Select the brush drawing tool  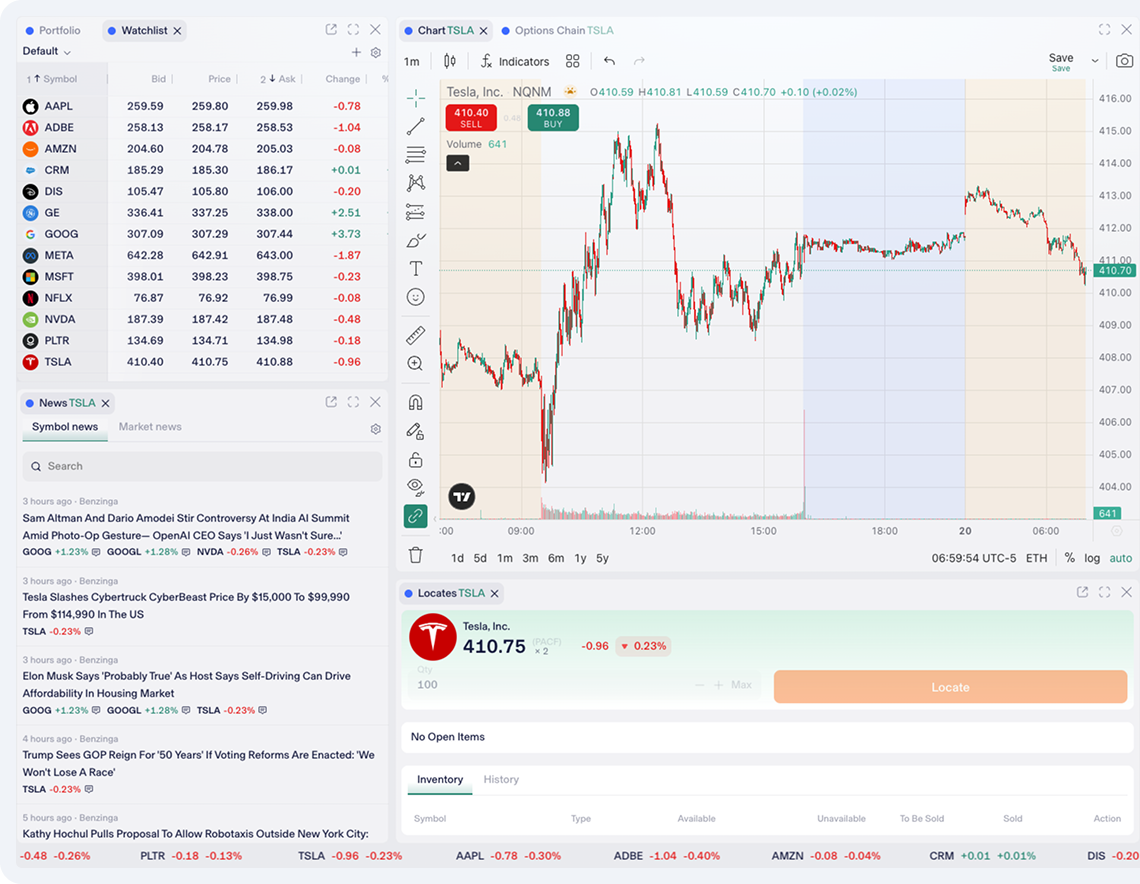pos(416,241)
